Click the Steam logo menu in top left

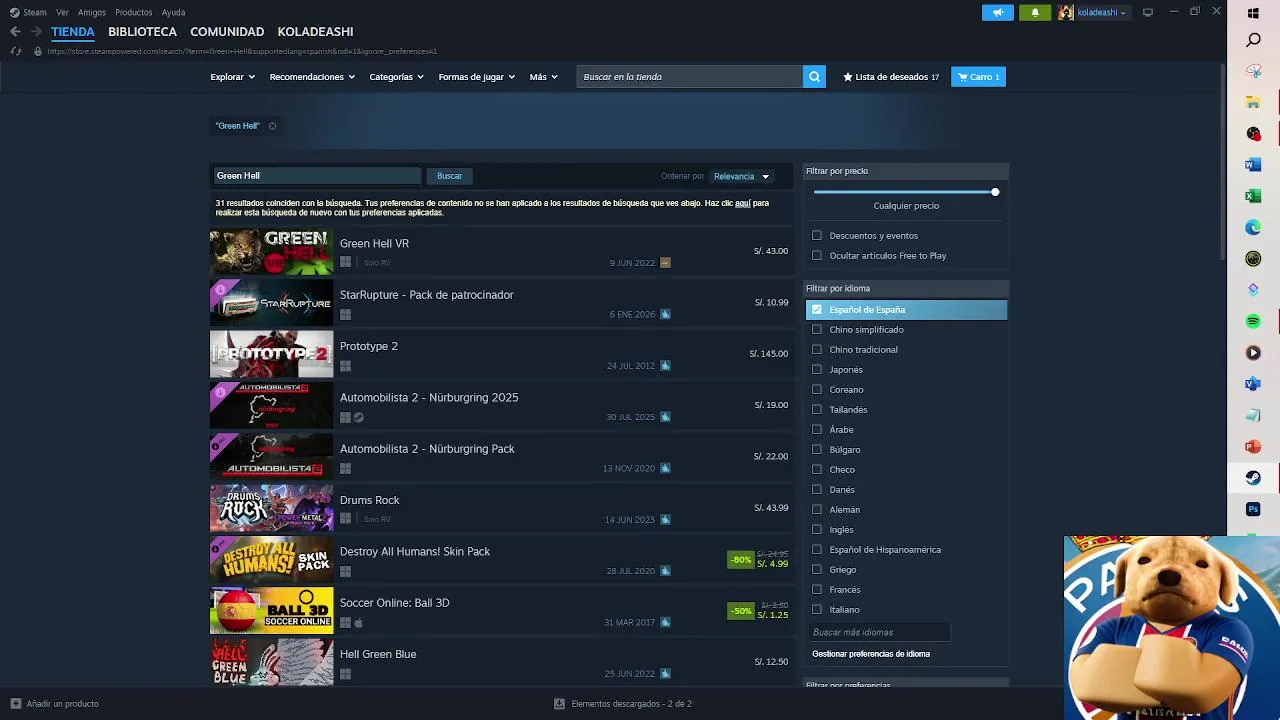click(x=28, y=12)
